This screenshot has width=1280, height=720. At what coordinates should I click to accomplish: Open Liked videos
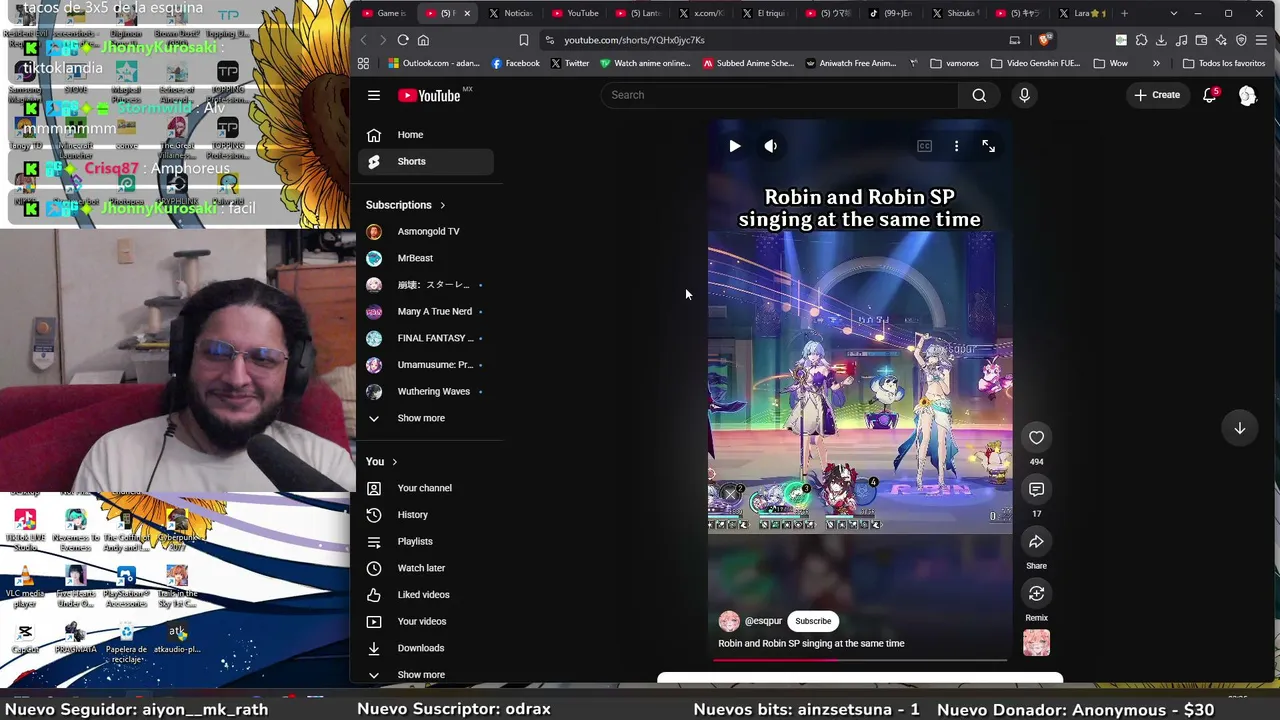[426, 595]
